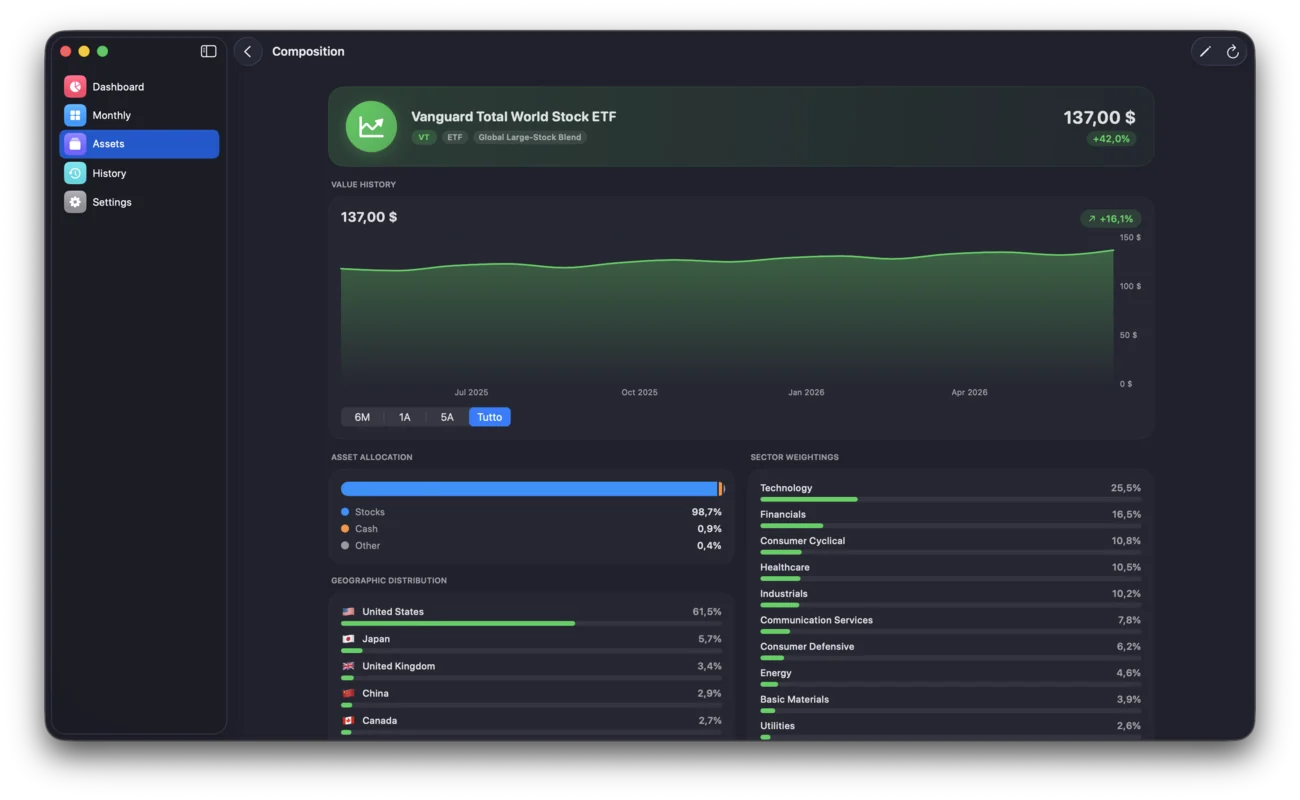Click the Energy sector label
The width and height of the screenshot is (1300, 800).
(776, 673)
